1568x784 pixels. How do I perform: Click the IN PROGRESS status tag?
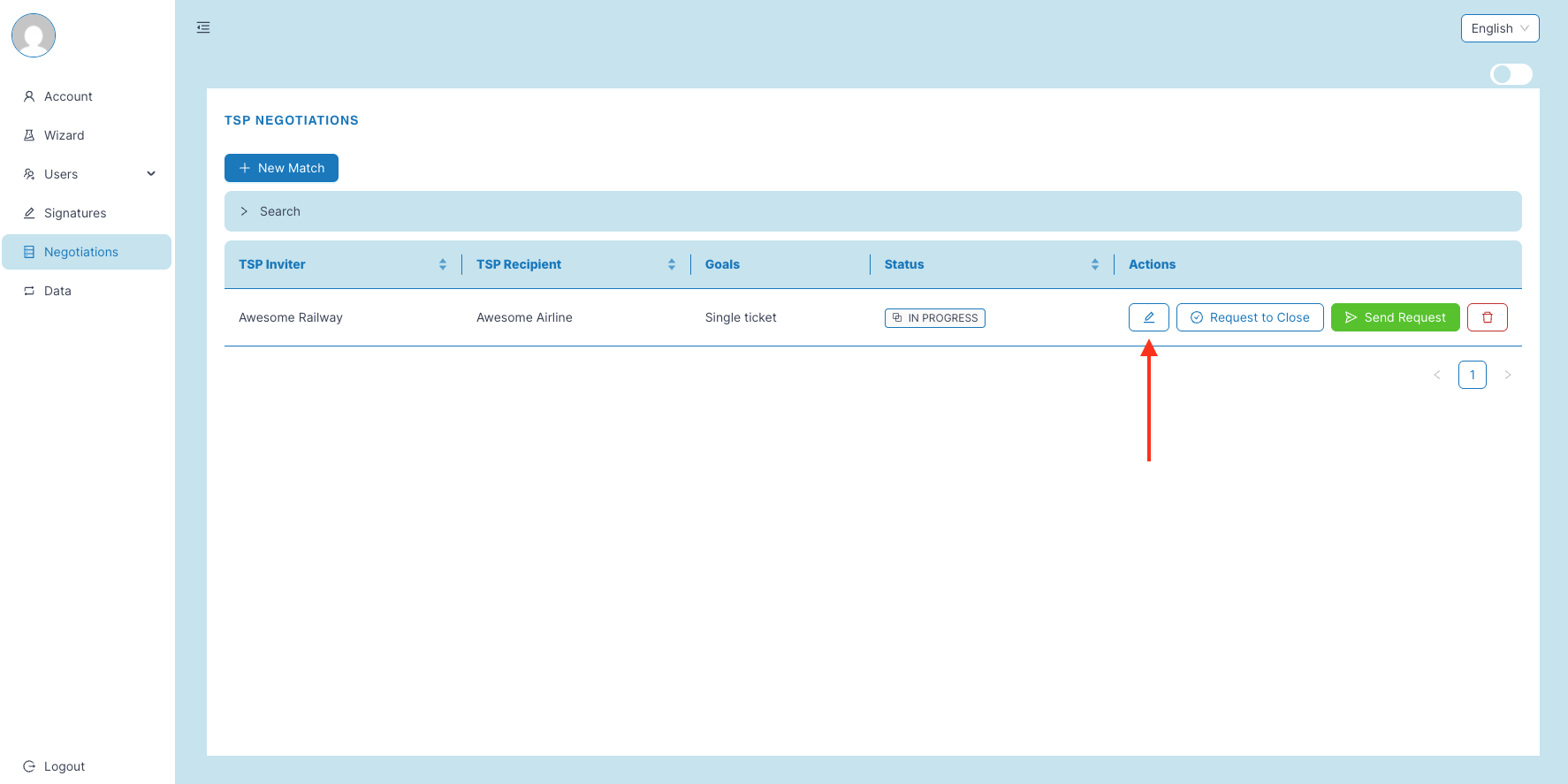point(934,318)
